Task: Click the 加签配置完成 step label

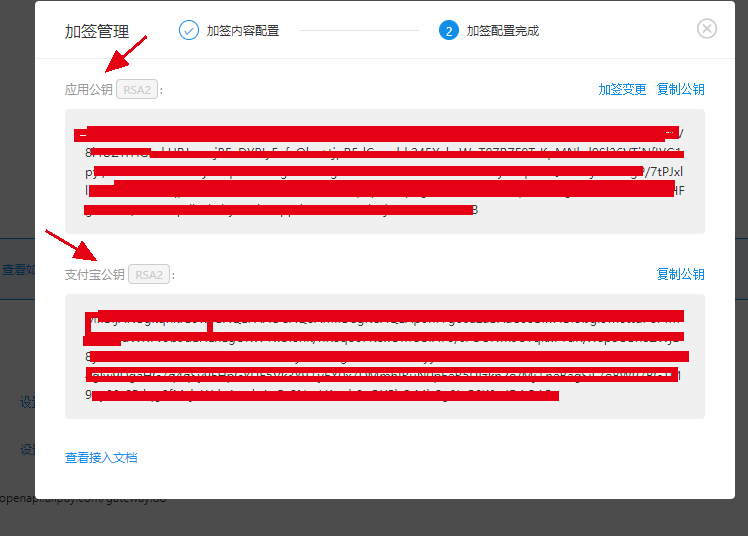Action: [x=503, y=31]
